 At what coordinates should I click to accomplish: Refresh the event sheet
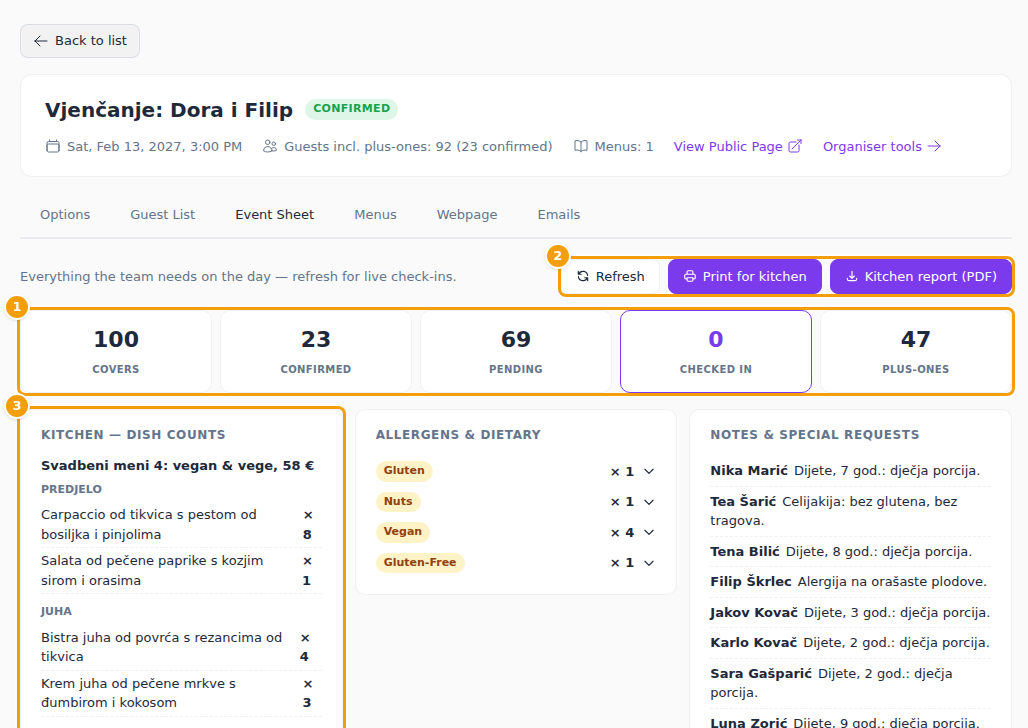pos(610,276)
